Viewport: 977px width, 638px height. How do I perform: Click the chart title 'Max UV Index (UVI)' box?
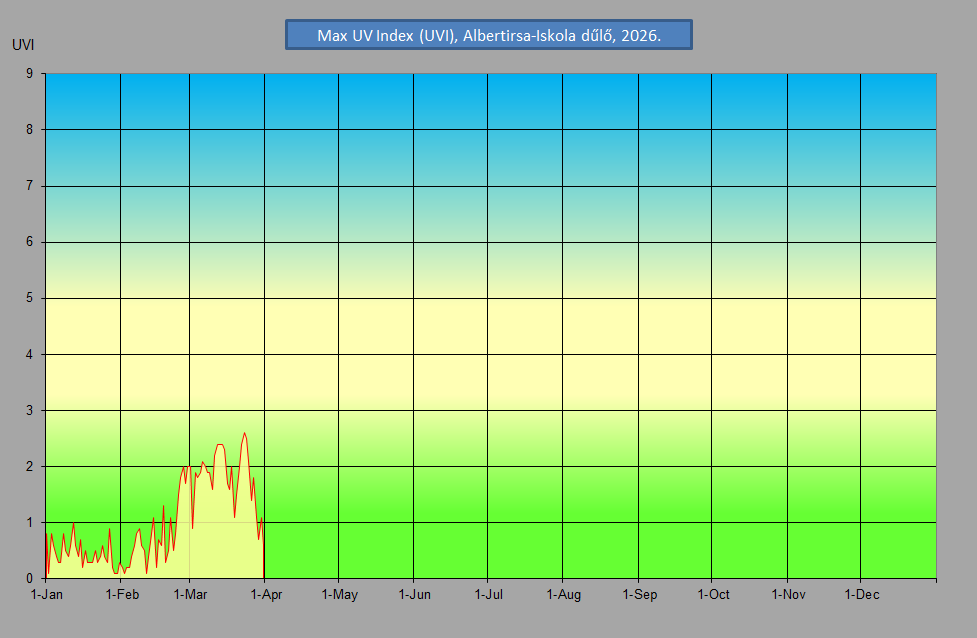click(x=488, y=35)
